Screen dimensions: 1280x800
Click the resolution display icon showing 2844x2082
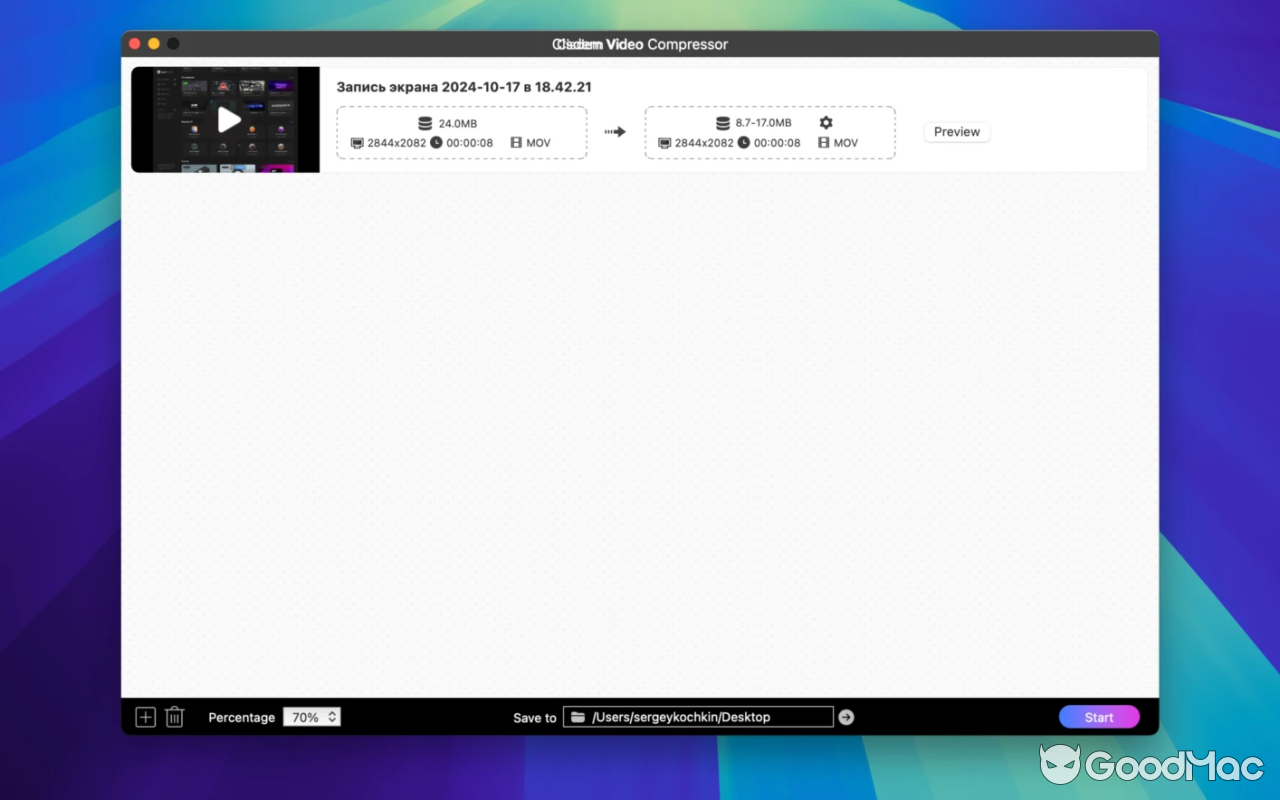click(358, 142)
